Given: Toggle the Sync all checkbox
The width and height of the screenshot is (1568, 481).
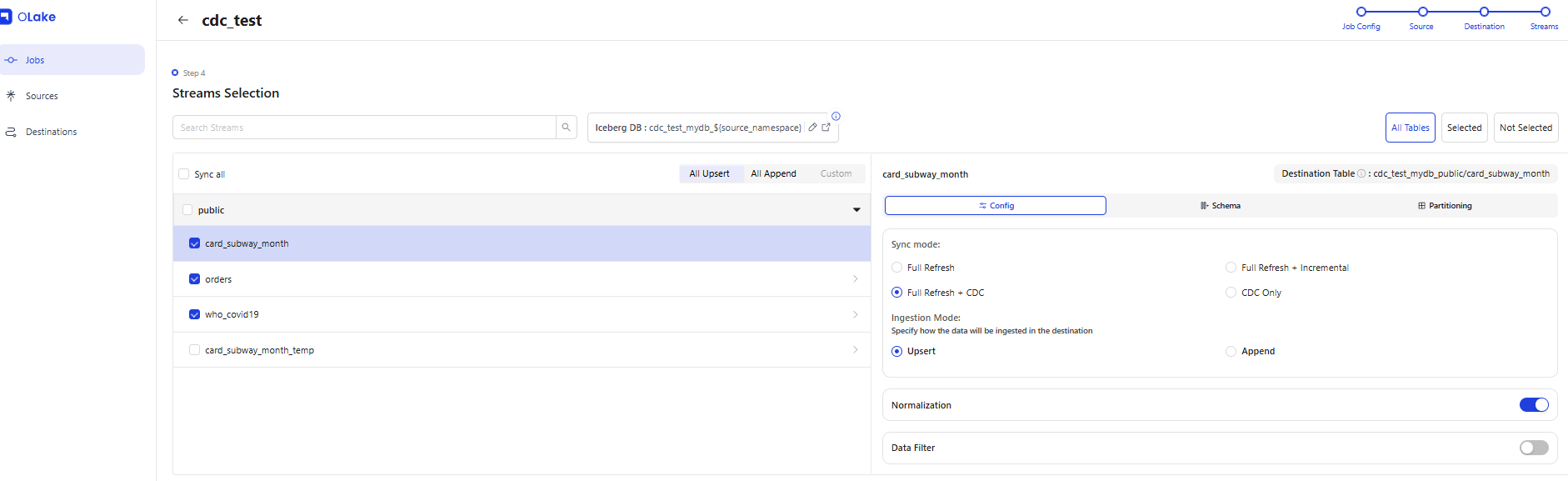Looking at the screenshot, I should (184, 174).
